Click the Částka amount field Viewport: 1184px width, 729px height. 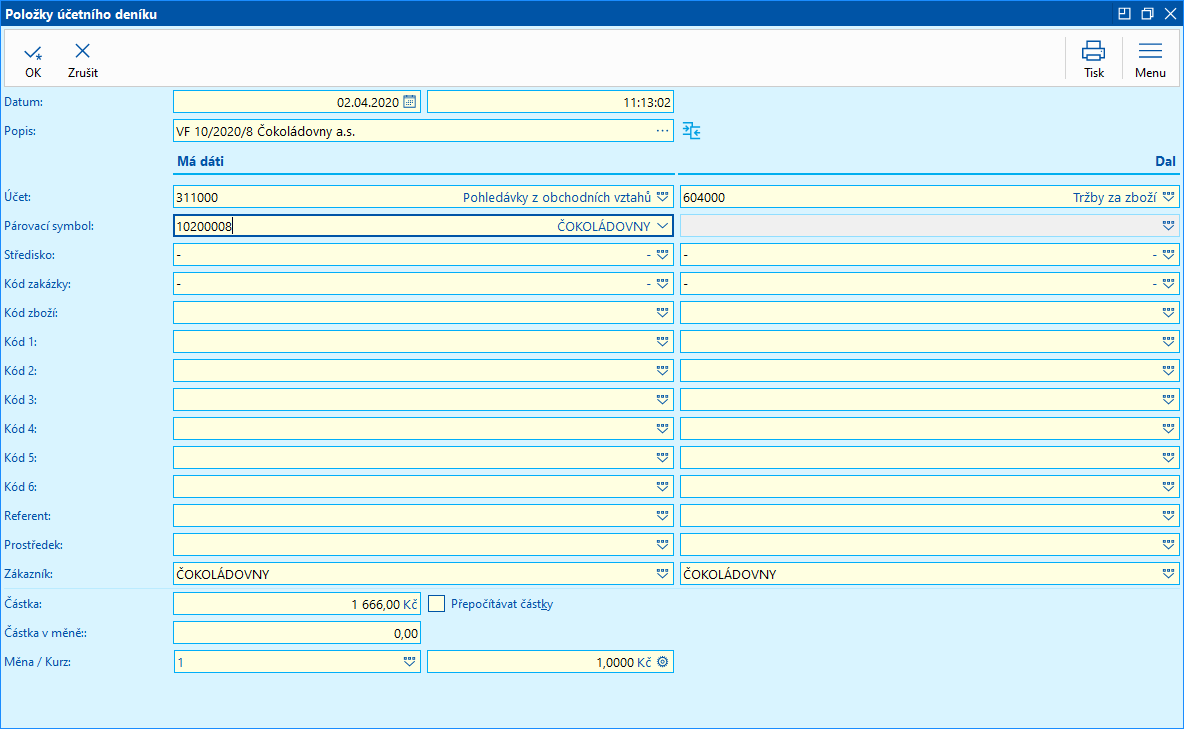click(296, 604)
